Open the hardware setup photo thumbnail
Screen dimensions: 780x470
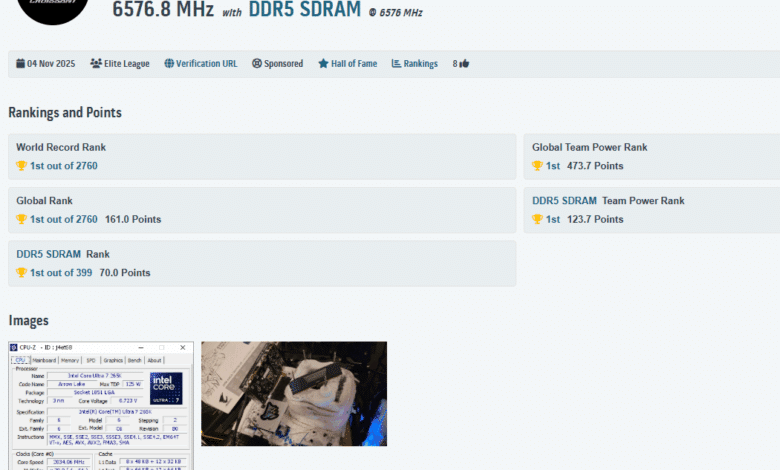pyautogui.click(x=294, y=393)
